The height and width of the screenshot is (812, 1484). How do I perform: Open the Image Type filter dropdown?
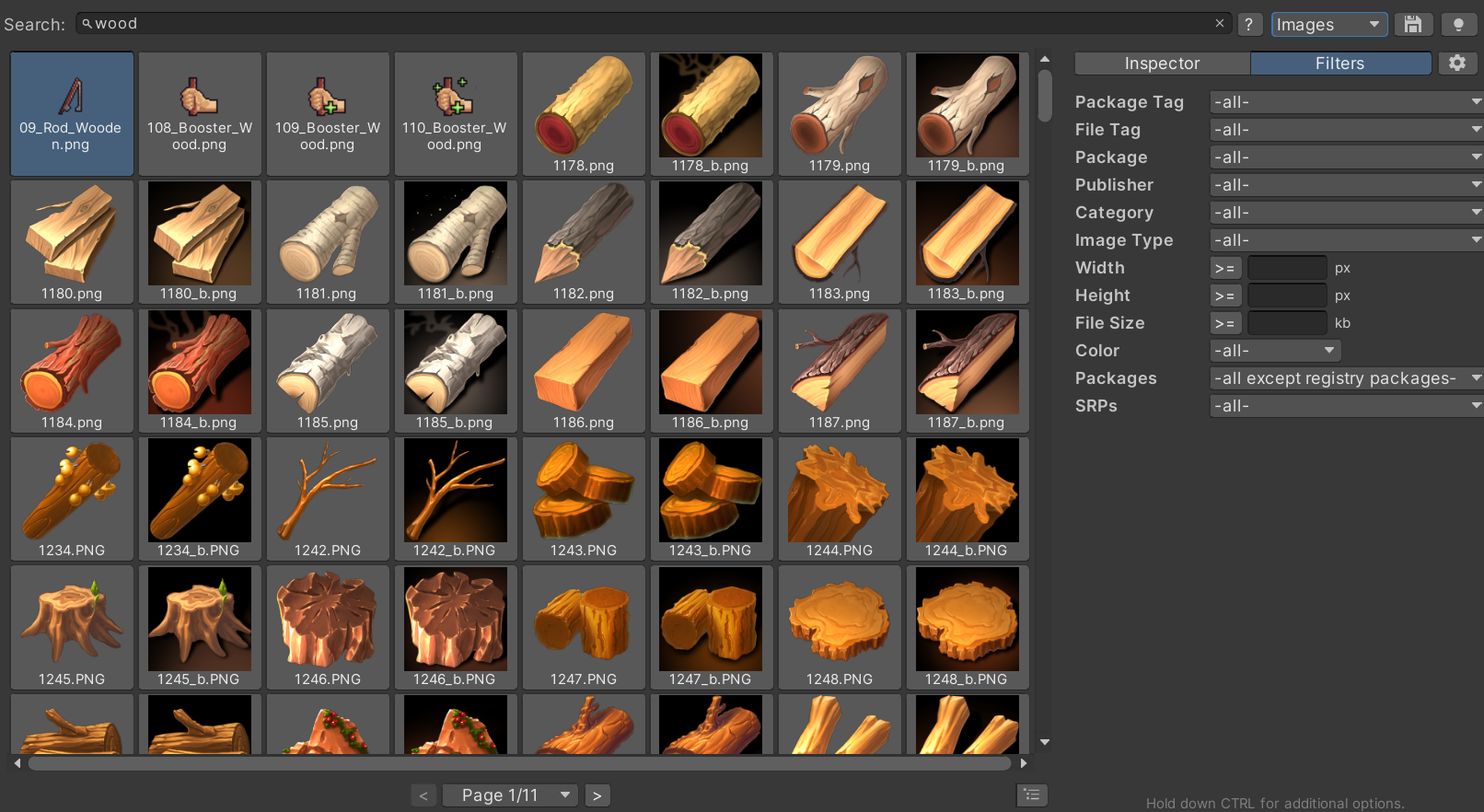point(1346,240)
